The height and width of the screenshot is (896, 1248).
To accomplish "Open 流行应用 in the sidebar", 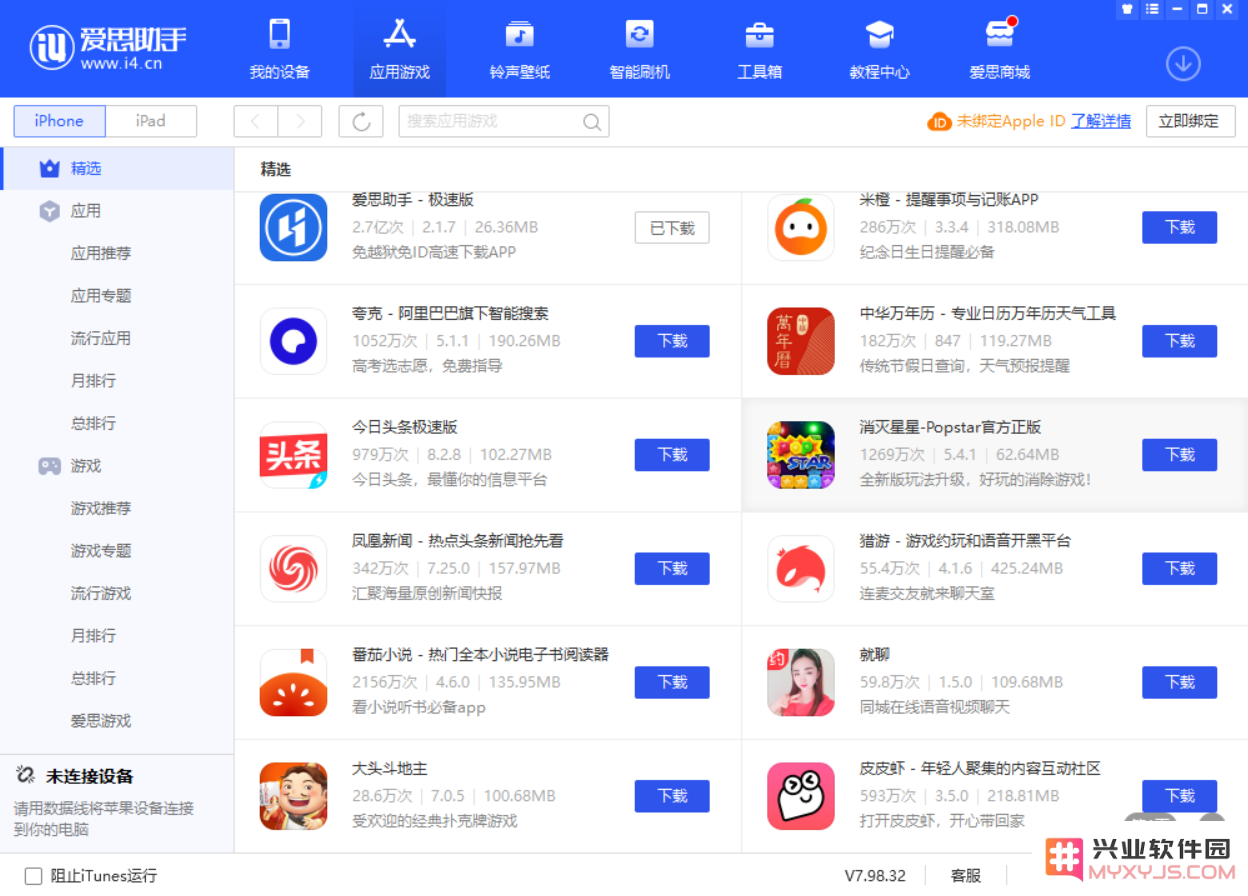I will pos(101,339).
